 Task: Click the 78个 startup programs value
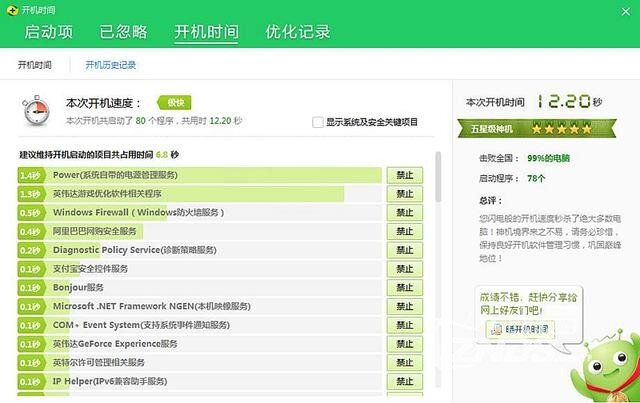click(x=536, y=178)
